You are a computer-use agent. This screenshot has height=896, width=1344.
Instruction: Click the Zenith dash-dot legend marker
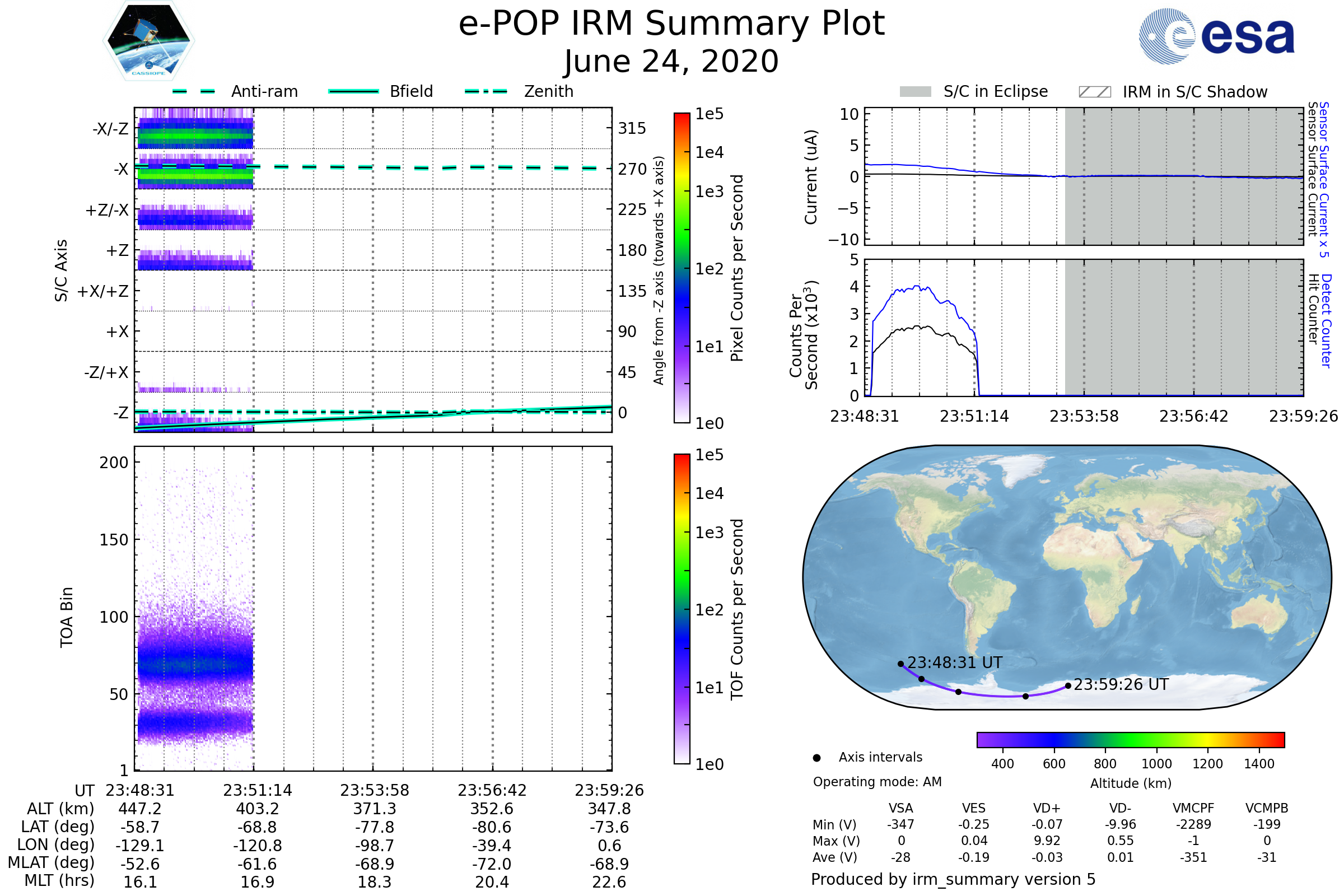click(x=486, y=91)
